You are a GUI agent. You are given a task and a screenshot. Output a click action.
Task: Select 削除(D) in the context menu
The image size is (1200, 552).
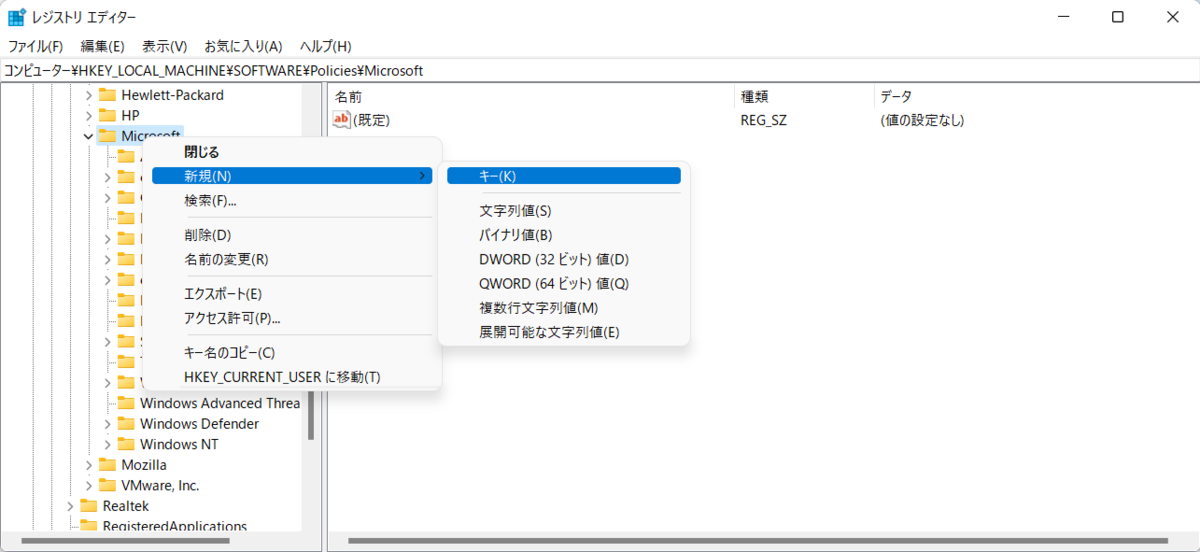(292, 235)
